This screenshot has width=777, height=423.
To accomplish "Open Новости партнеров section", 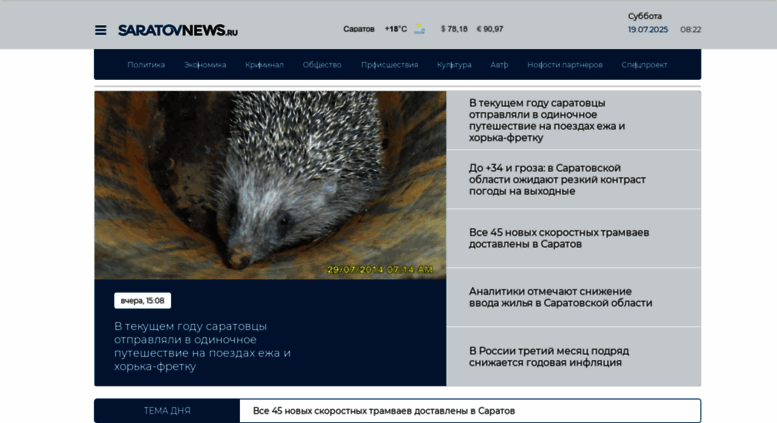I will pyautogui.click(x=565, y=65).
